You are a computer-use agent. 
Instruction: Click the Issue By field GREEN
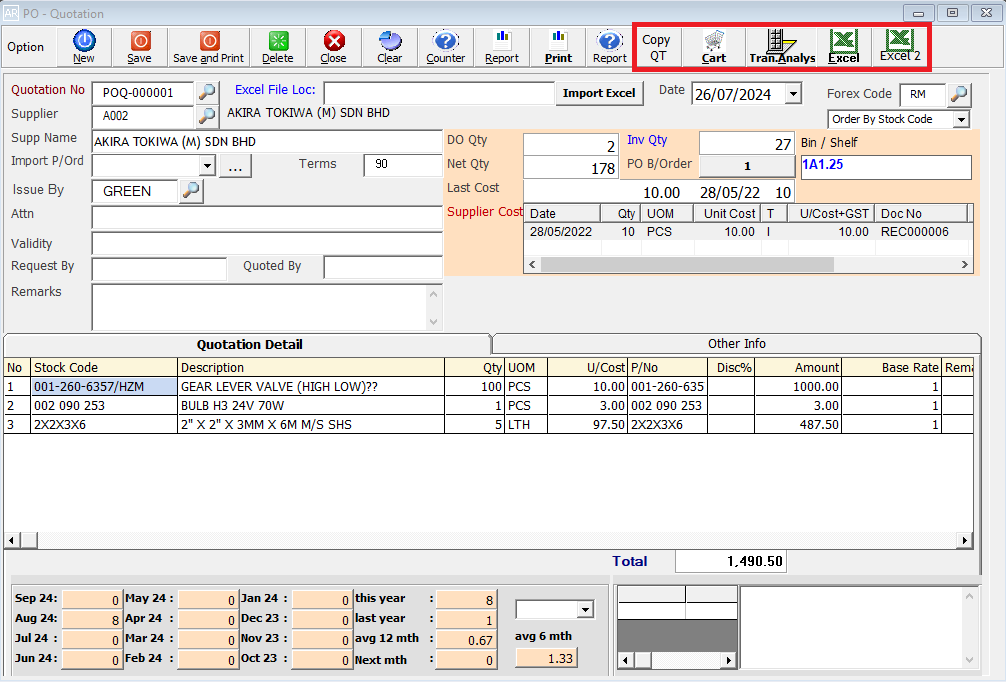135,191
